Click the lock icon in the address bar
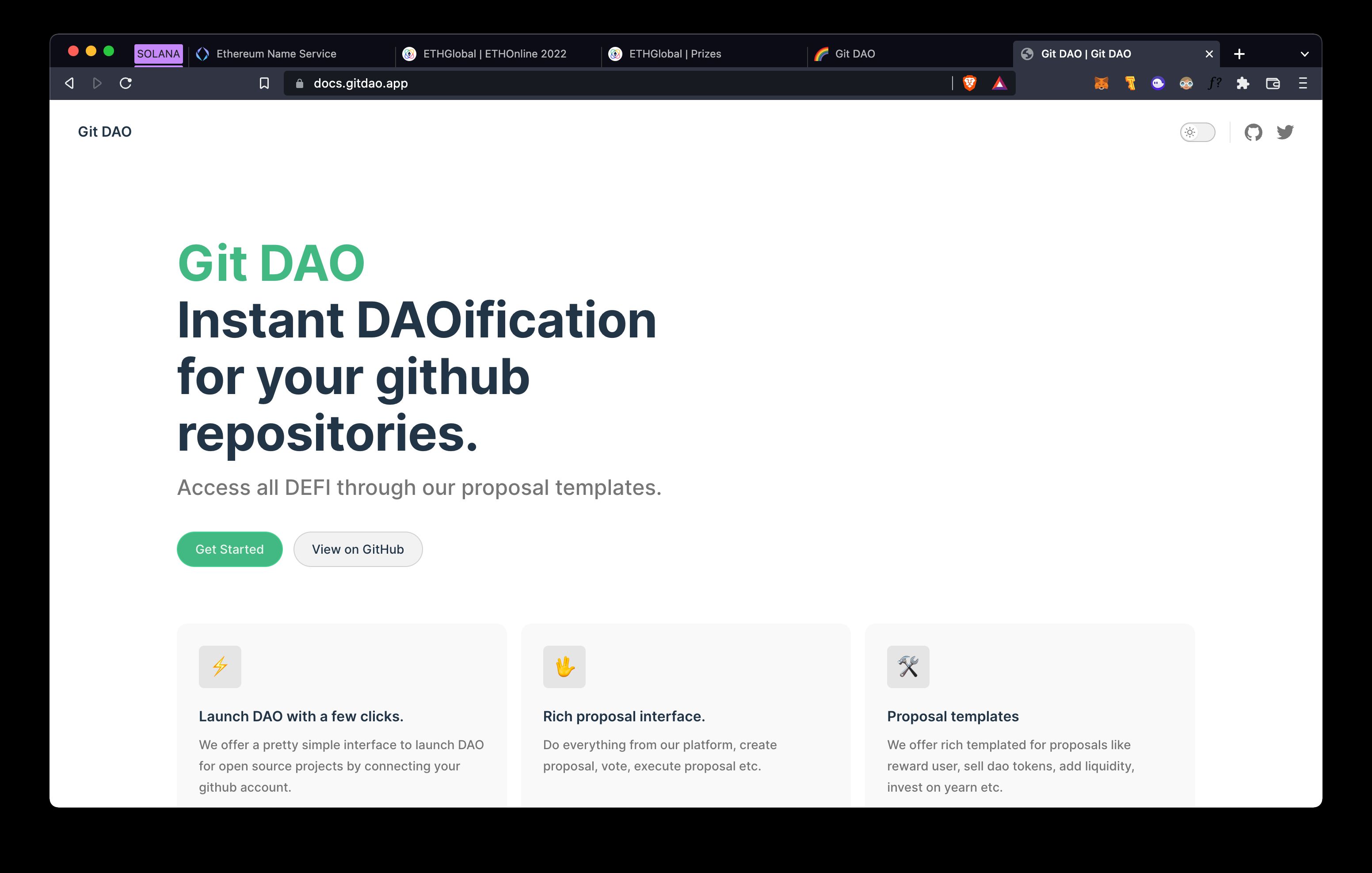This screenshot has height=873, width=1372. [300, 83]
